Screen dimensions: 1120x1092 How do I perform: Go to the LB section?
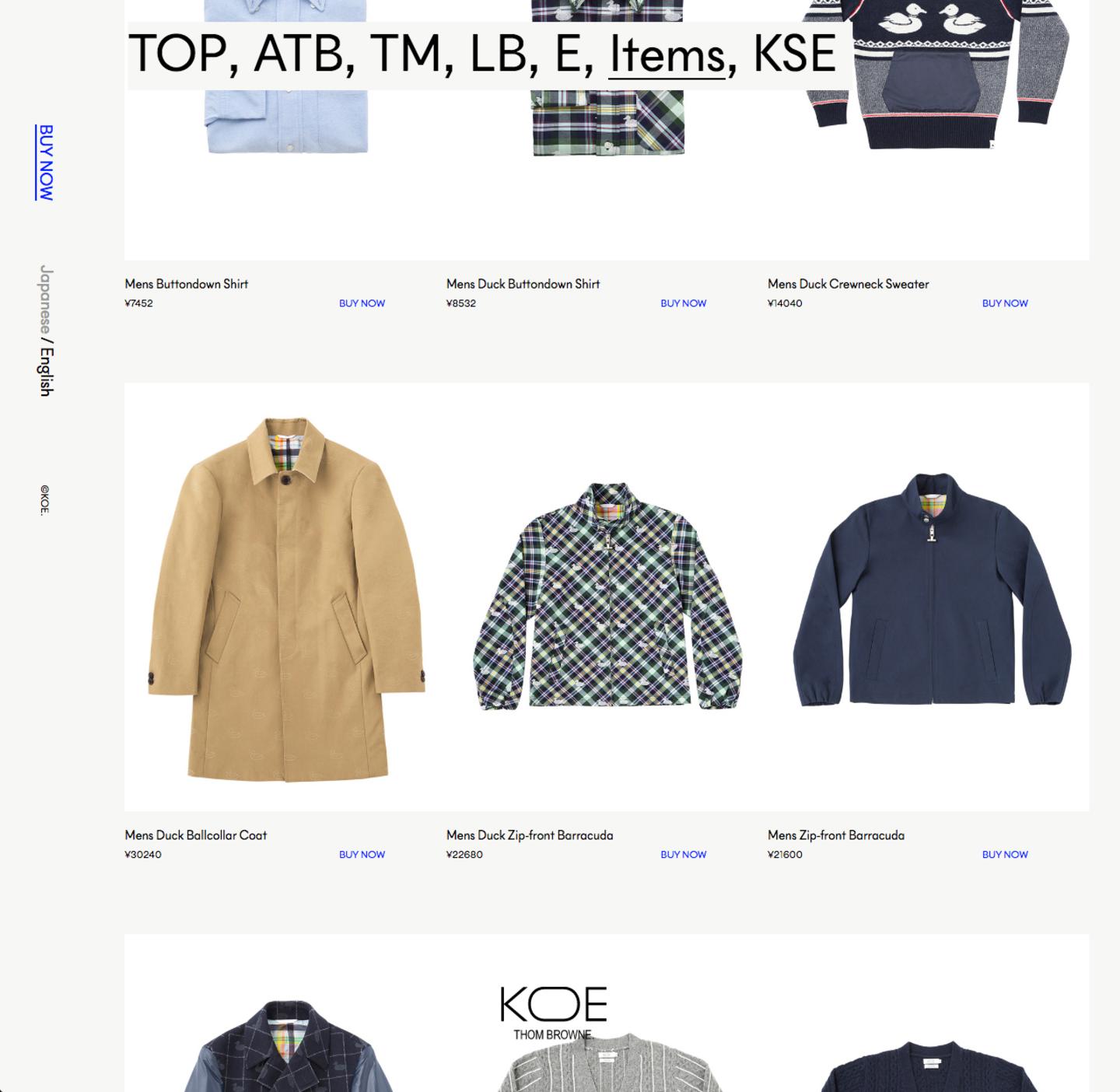coord(498,53)
